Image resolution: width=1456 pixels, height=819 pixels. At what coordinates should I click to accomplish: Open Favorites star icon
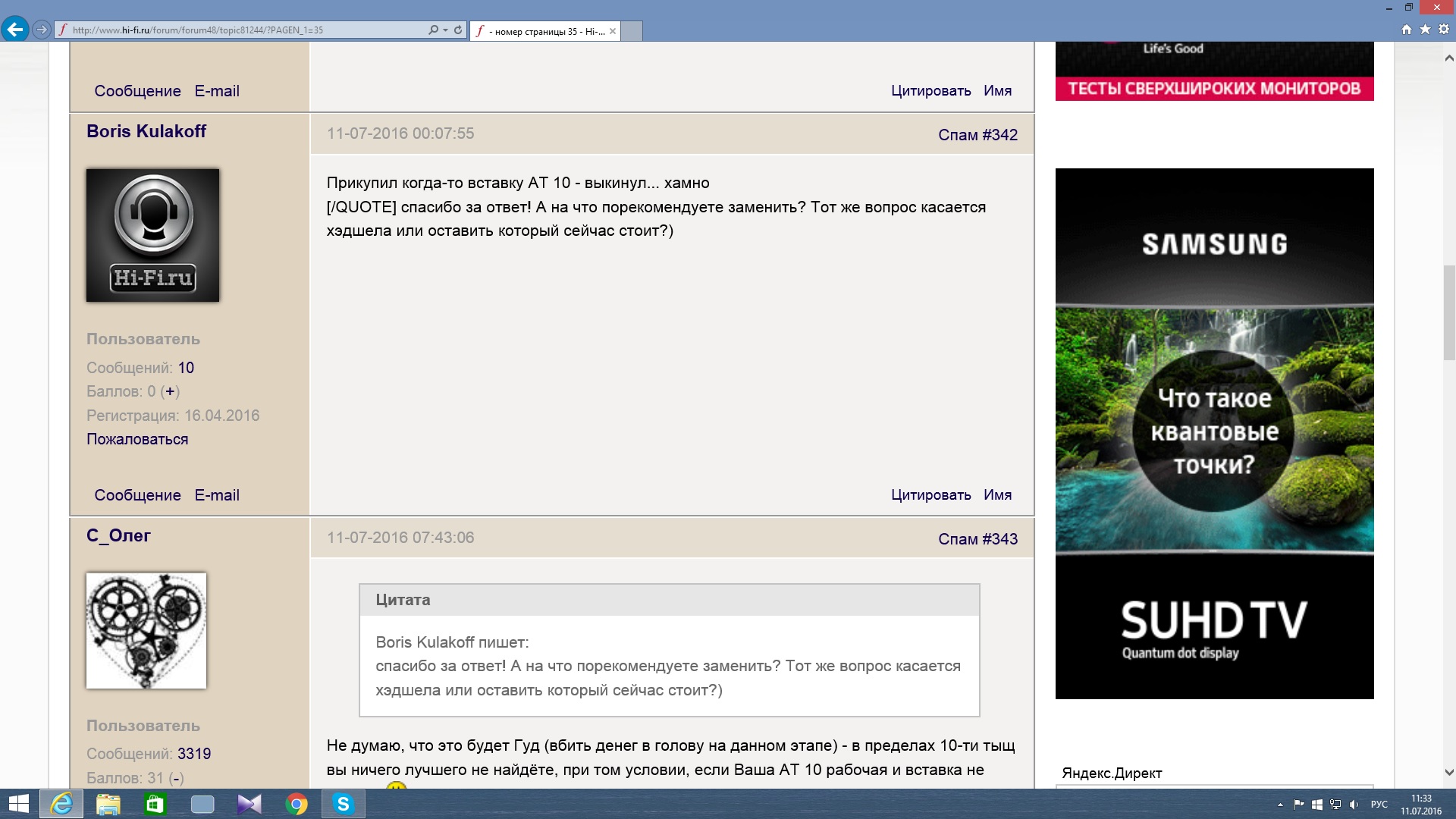tap(1425, 30)
